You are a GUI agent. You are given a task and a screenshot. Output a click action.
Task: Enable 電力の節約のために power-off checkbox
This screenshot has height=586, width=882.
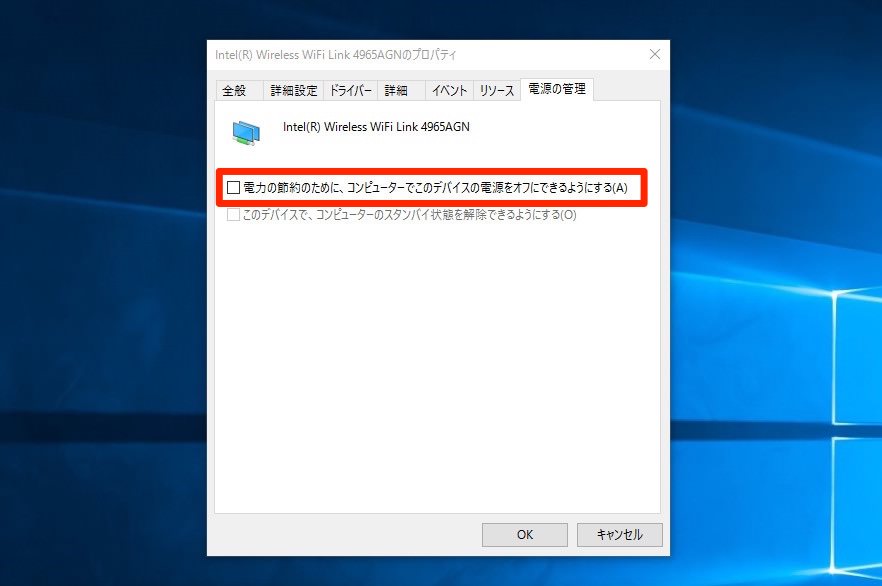[233, 187]
